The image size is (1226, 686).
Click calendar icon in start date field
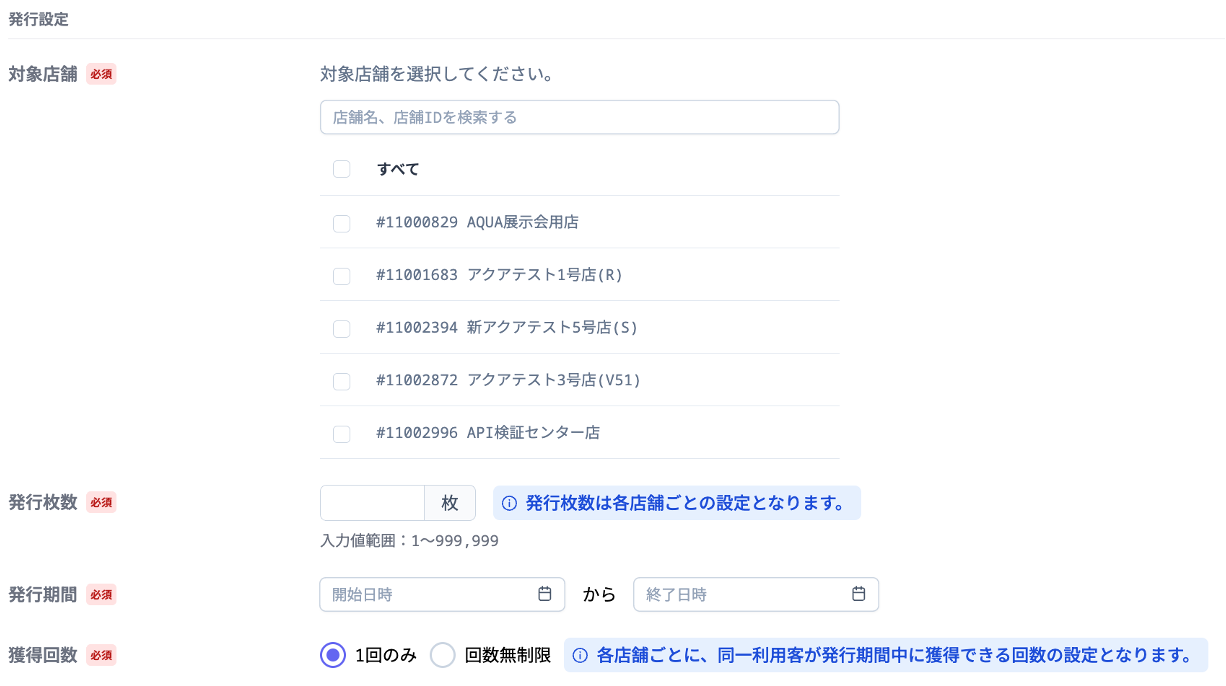545,594
